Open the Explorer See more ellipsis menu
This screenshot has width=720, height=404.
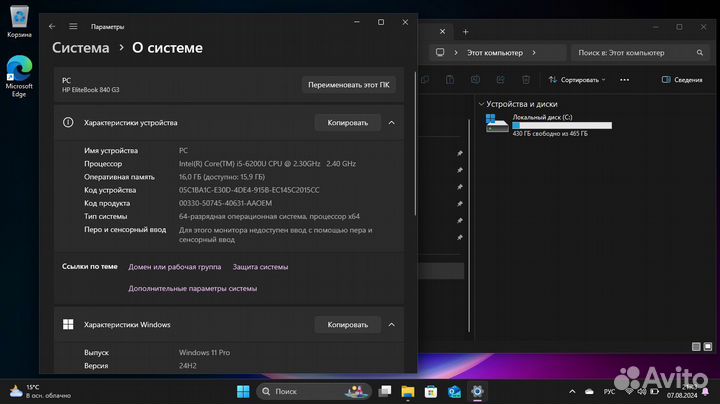click(x=624, y=80)
